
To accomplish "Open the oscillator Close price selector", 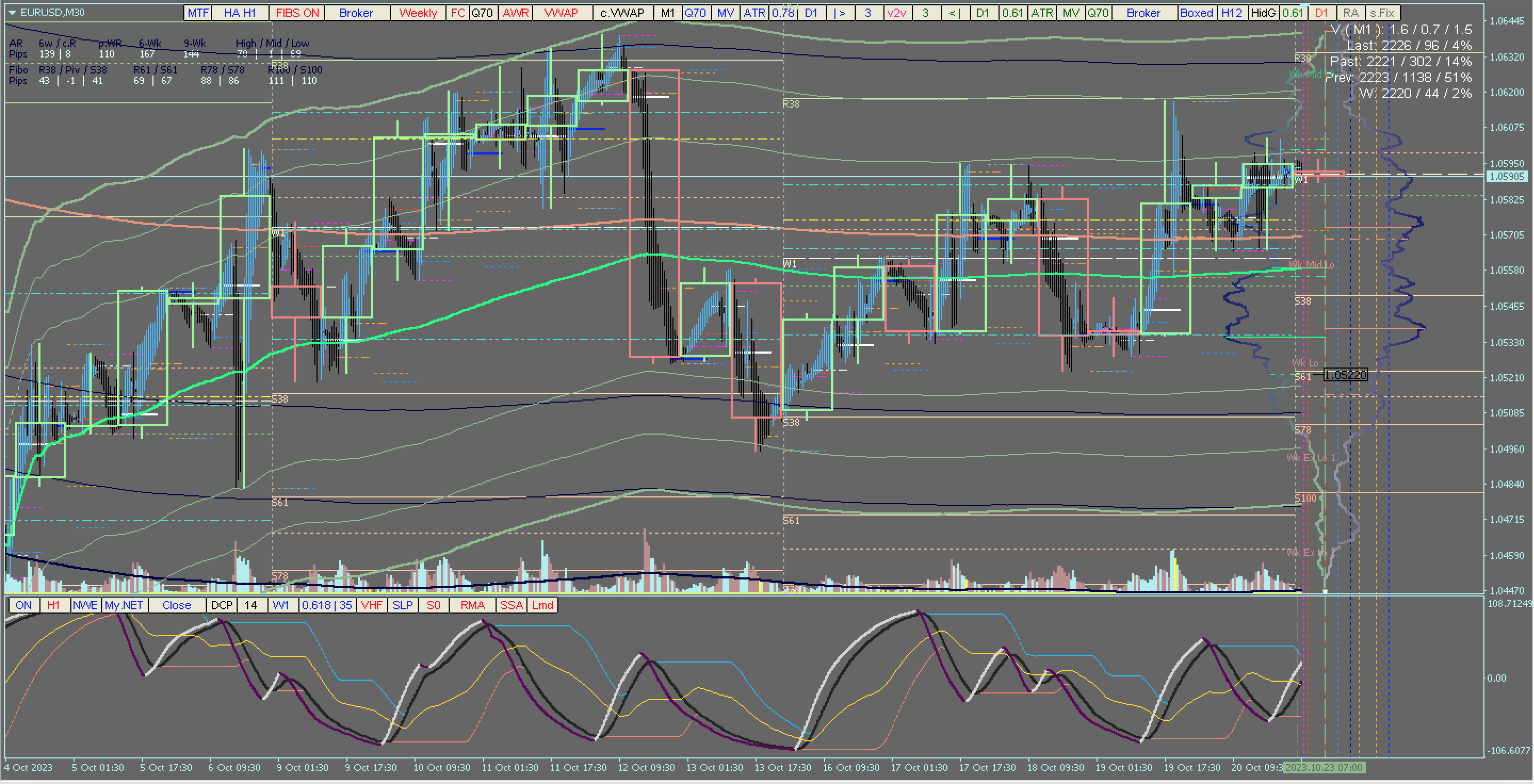I will click(176, 605).
